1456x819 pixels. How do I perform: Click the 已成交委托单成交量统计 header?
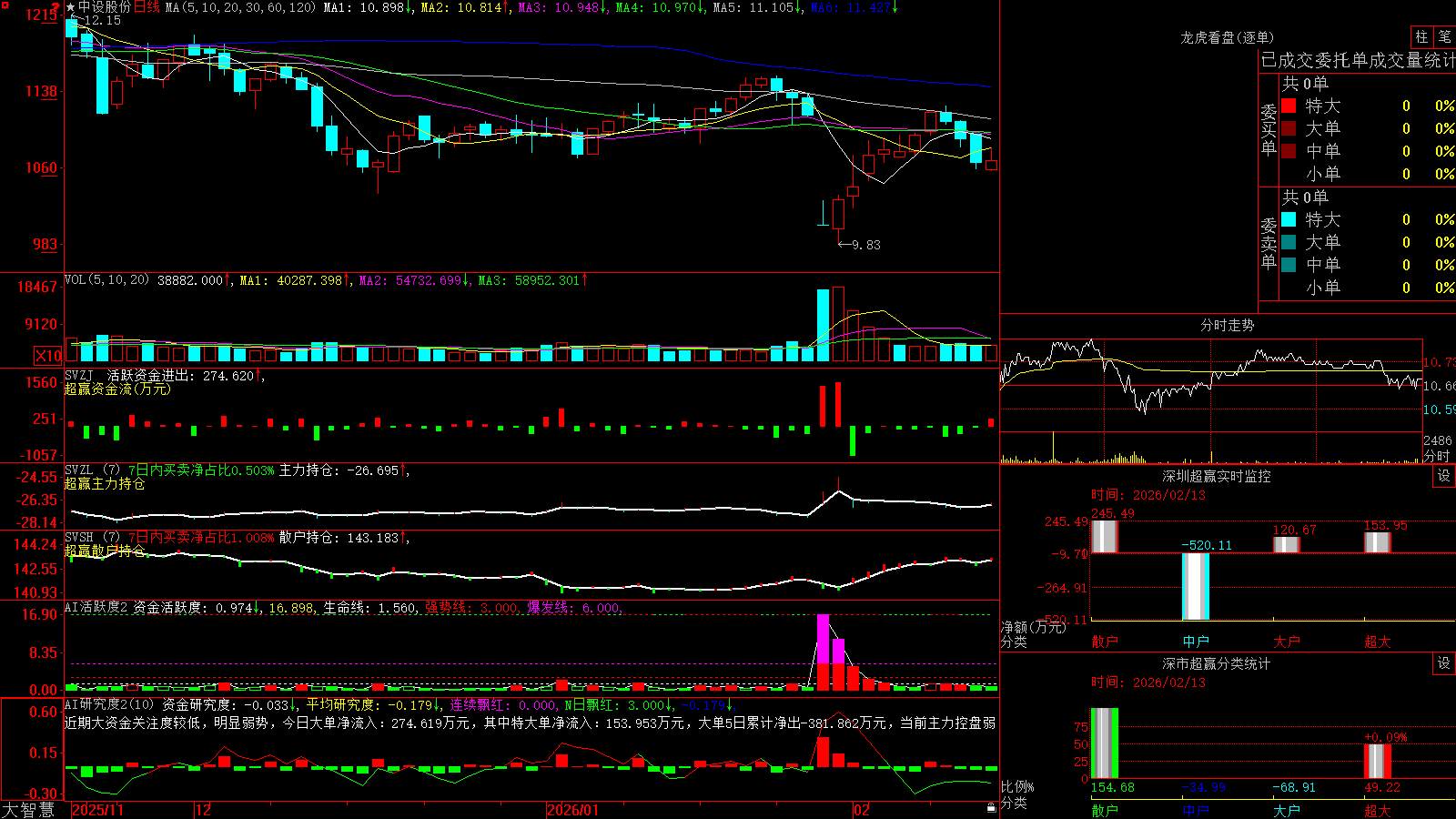[1358, 60]
